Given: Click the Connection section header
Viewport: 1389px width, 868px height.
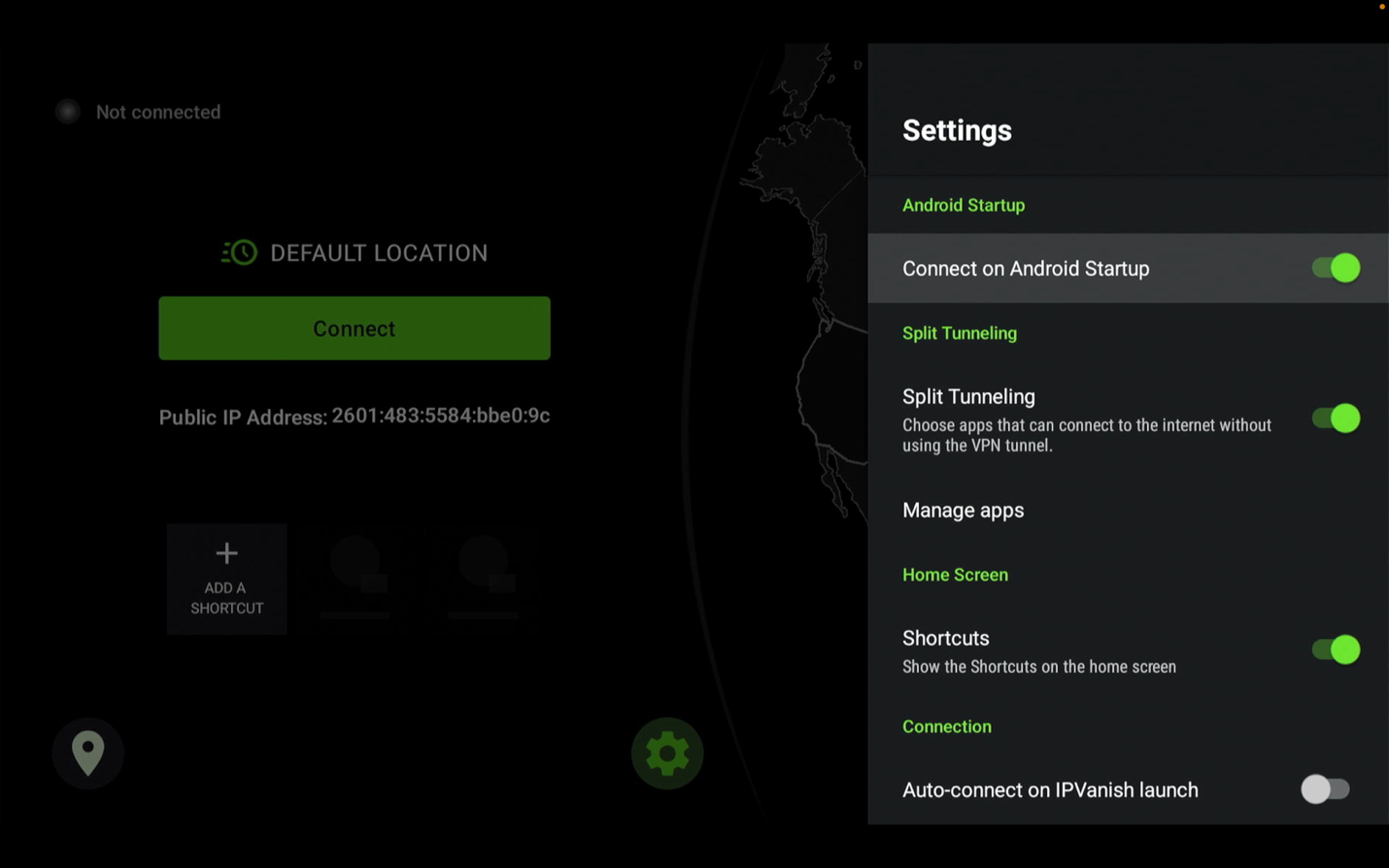Looking at the screenshot, I should (x=947, y=726).
